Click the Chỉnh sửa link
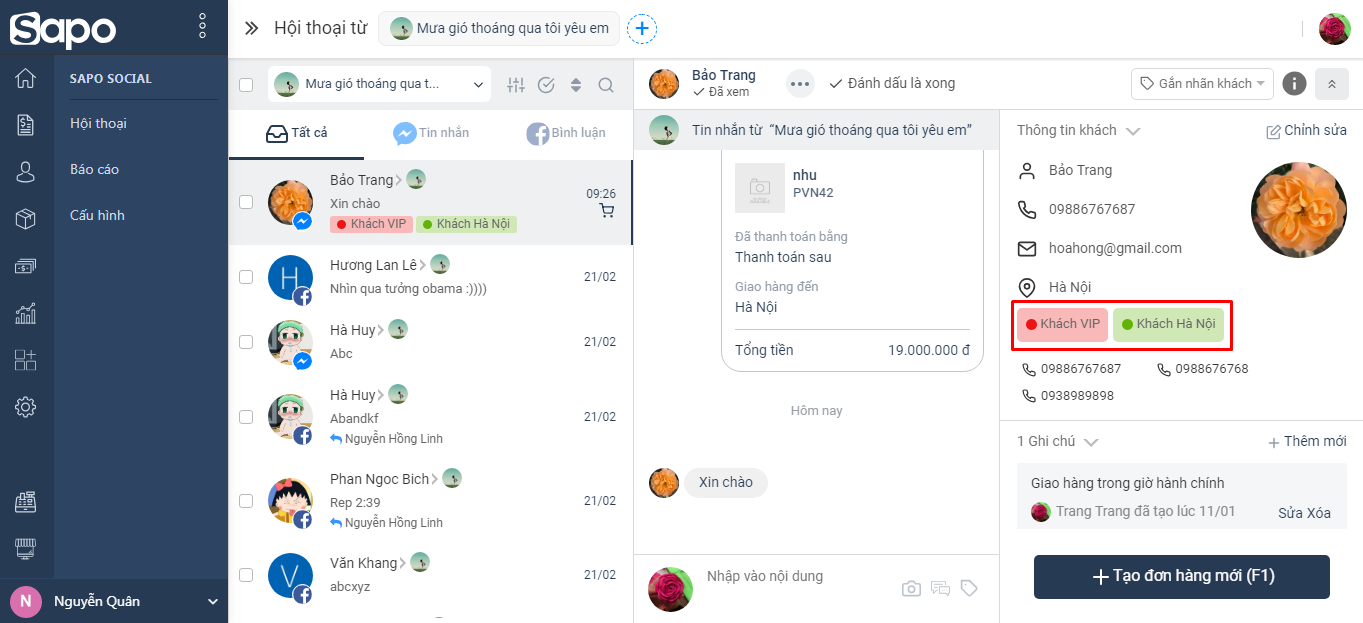 (x=1306, y=131)
